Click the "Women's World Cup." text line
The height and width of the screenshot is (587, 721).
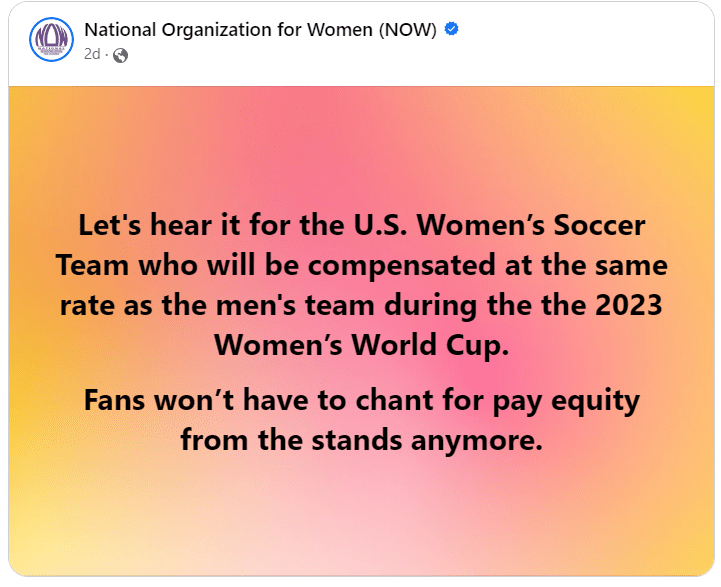361,345
